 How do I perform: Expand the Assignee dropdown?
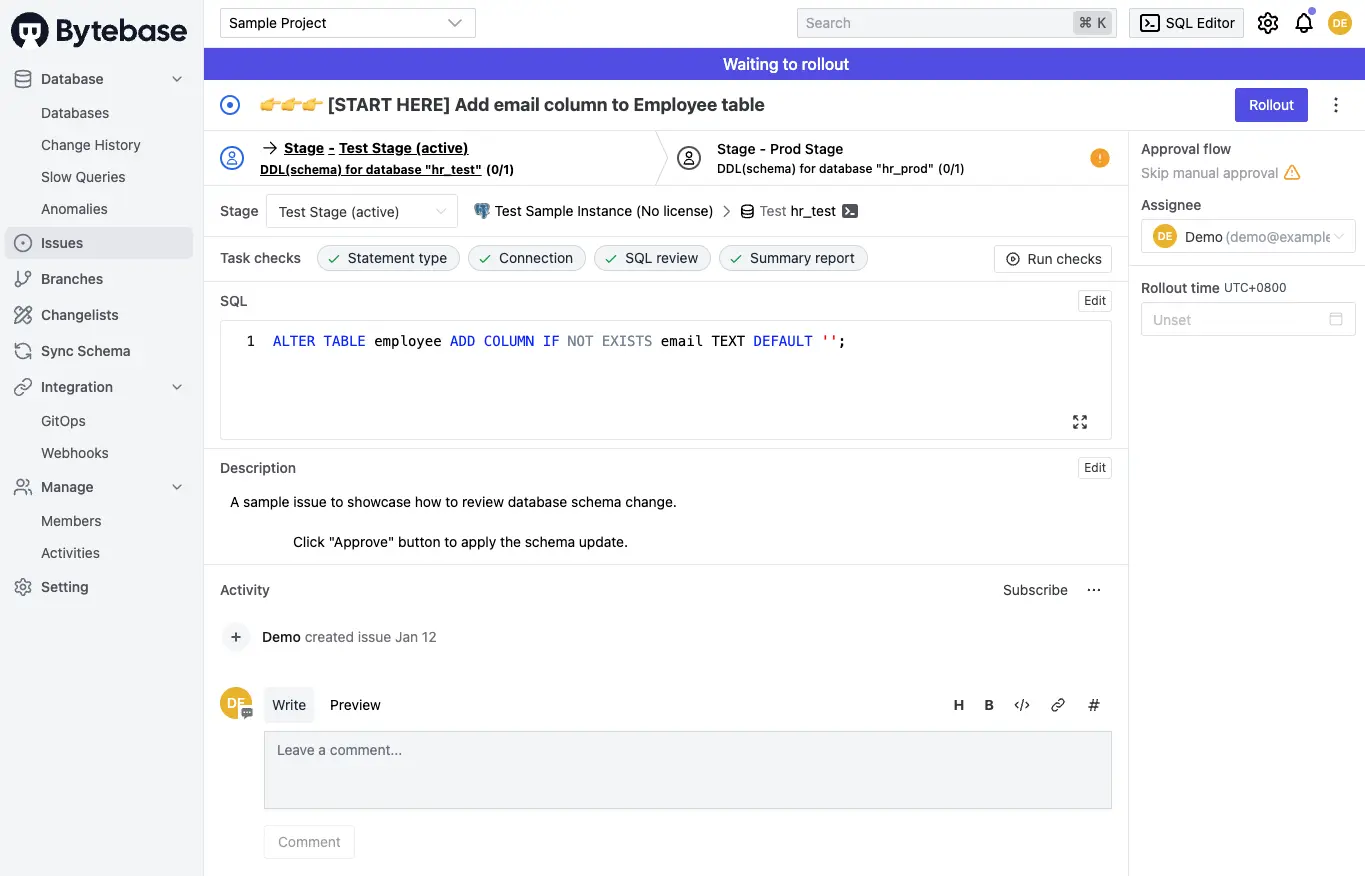coord(1248,237)
